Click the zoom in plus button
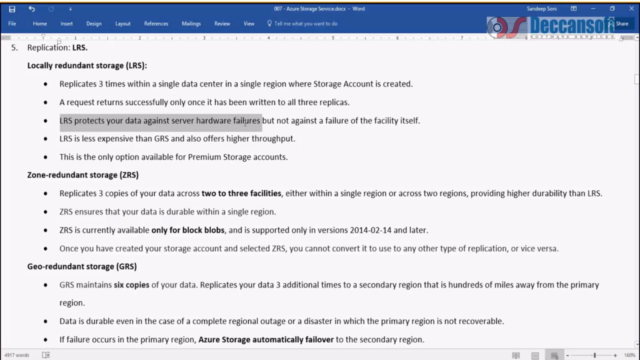This screenshot has width=640, height=360. tap(615, 356)
